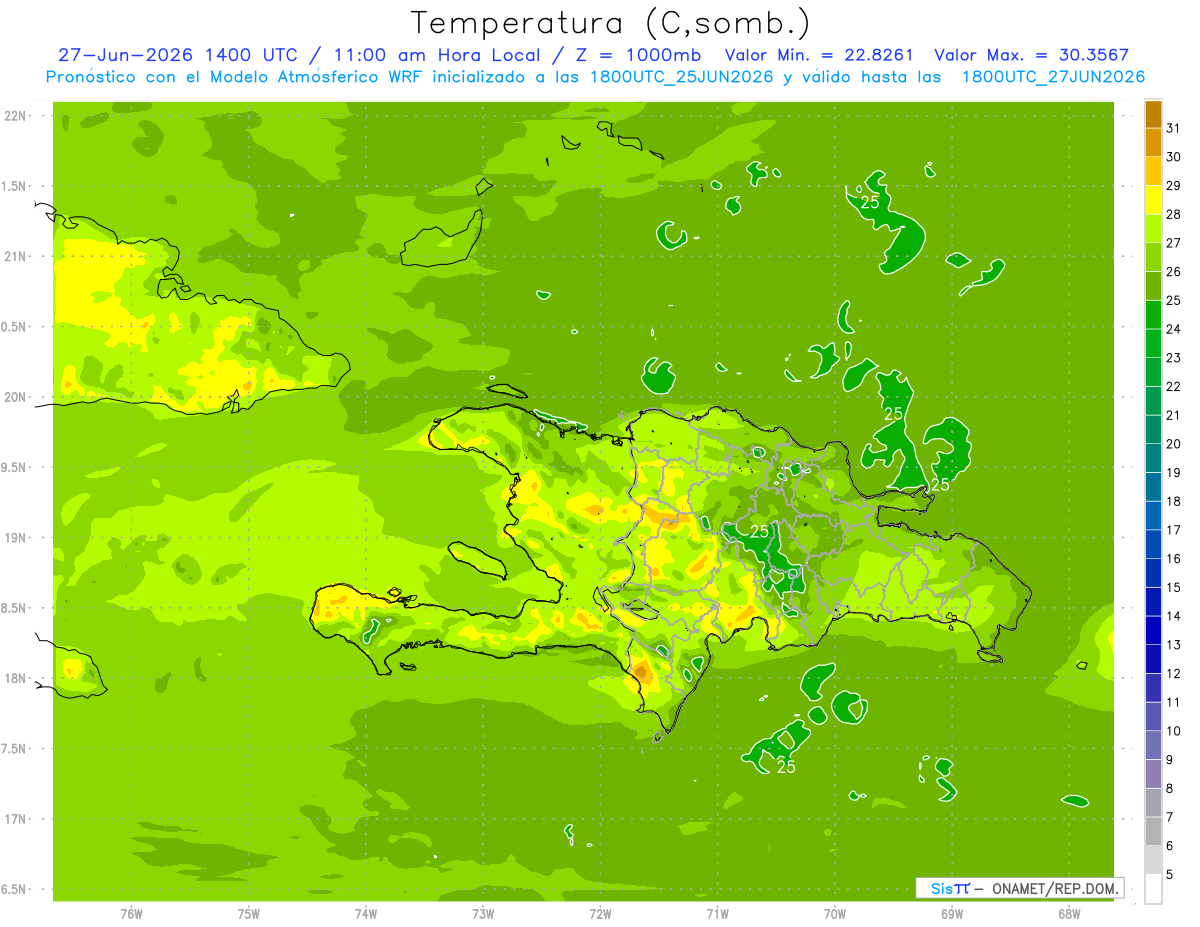Click the "30" color scale label
Image resolution: width=1200 pixels, height=927 pixels.
(1174, 156)
